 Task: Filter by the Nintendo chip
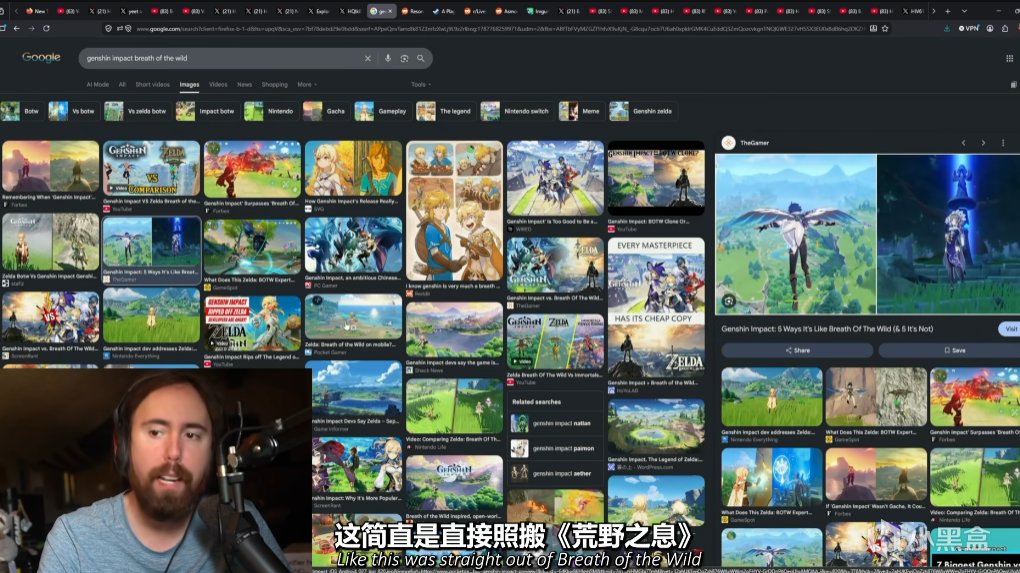269,111
